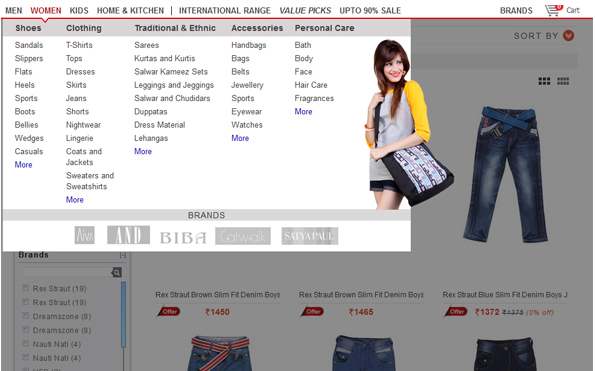Select Jeans under Clothing
The height and width of the screenshot is (371, 595).
pos(76,98)
